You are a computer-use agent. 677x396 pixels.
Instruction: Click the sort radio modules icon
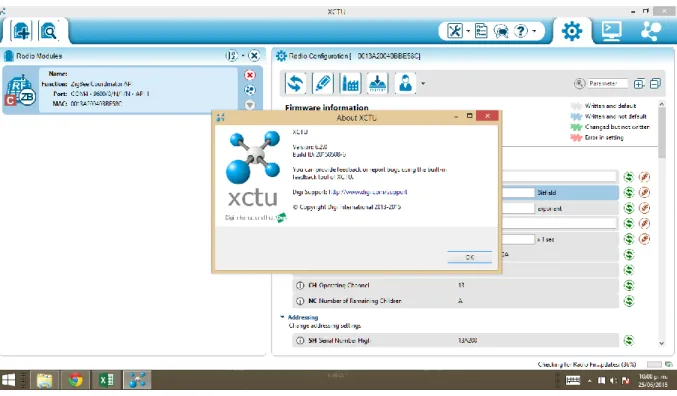pos(231,56)
